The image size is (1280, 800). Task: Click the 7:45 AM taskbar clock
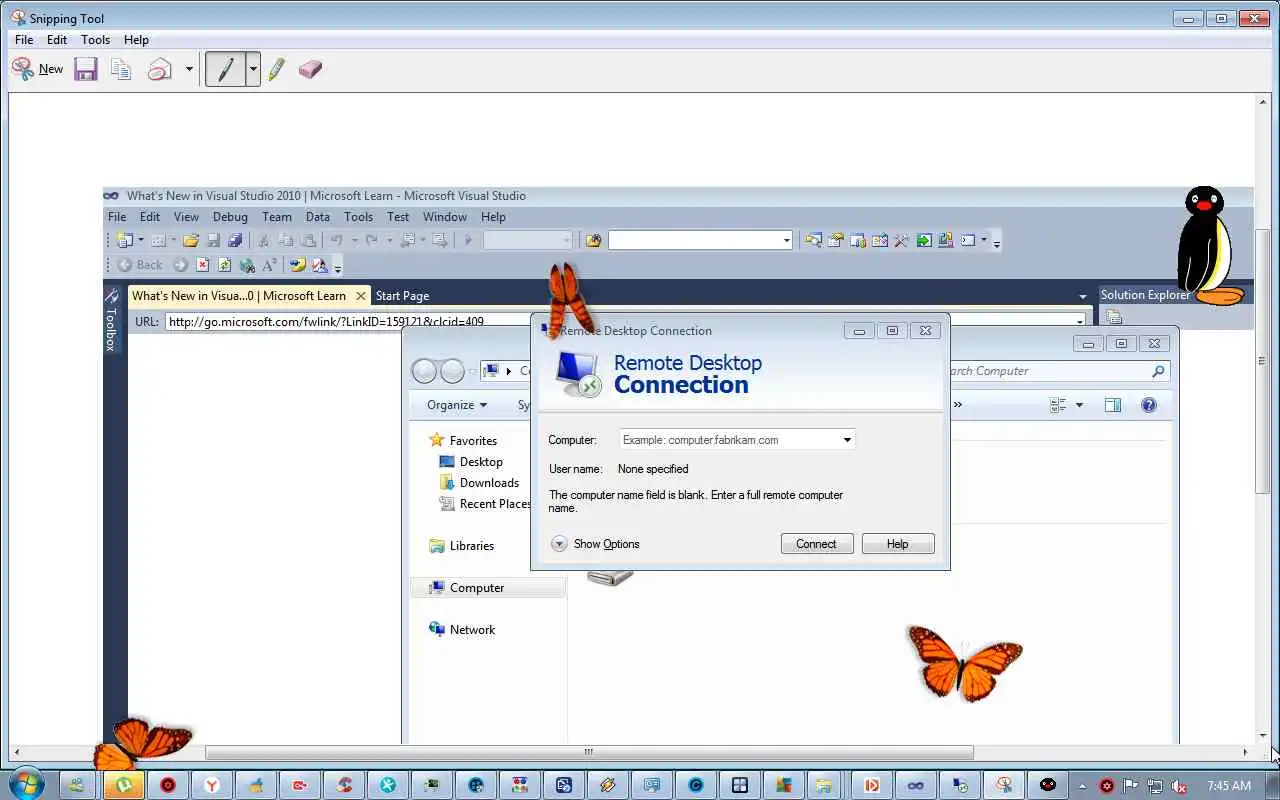1229,786
